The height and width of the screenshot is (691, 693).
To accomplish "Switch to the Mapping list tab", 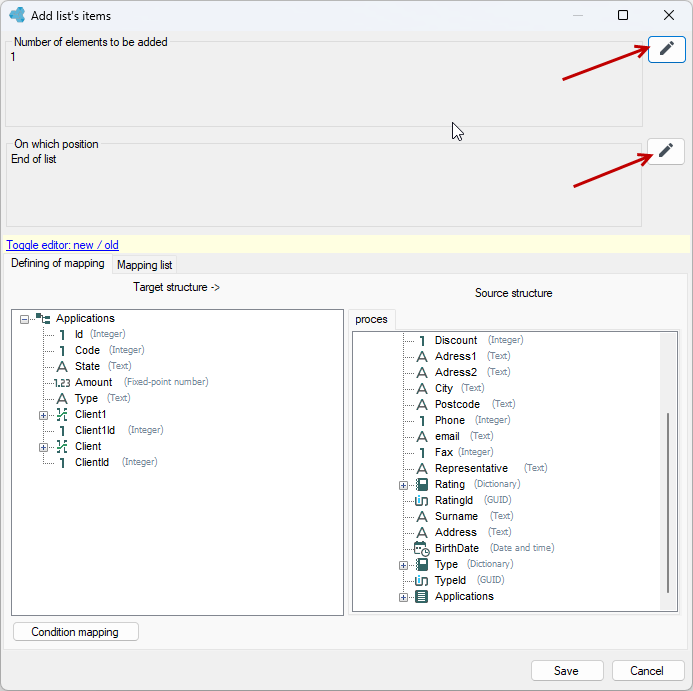I will click(145, 265).
